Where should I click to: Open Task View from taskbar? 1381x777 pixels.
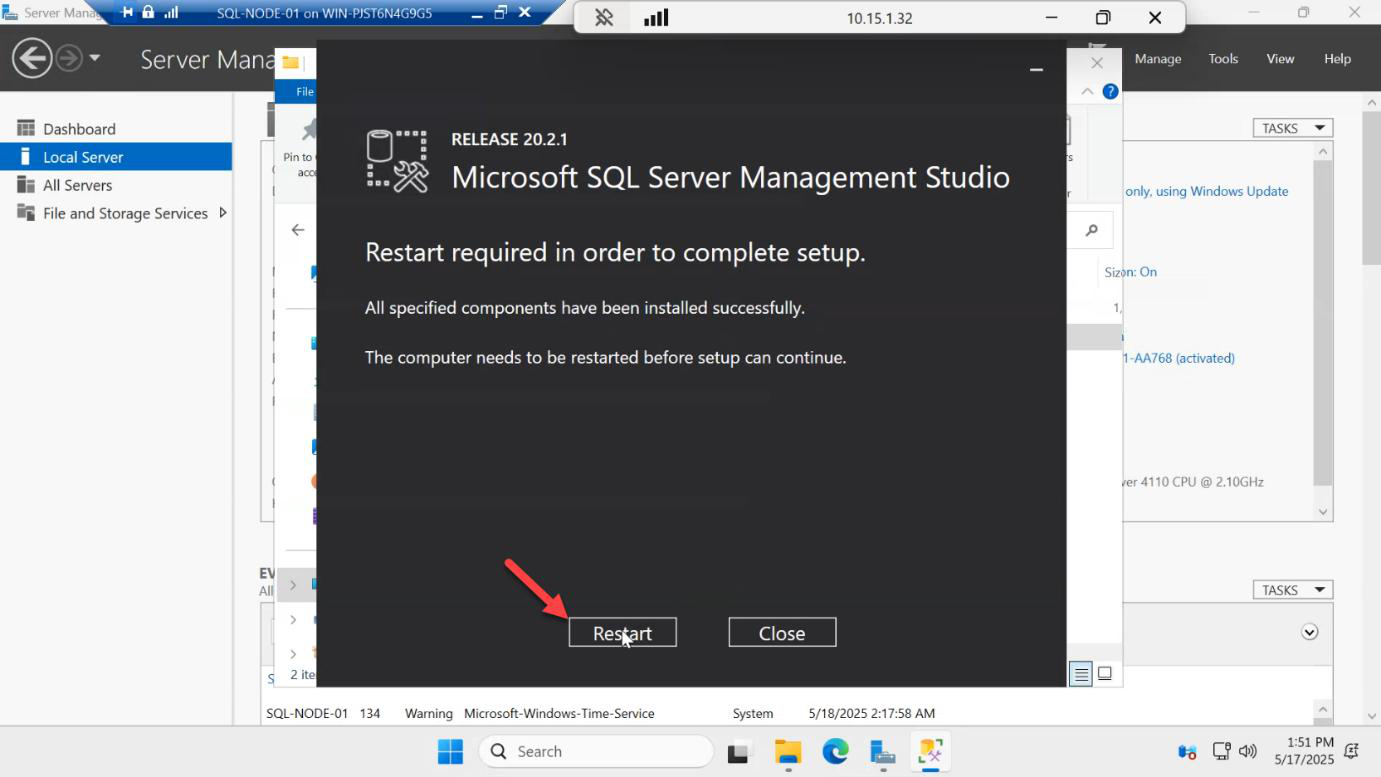point(739,752)
